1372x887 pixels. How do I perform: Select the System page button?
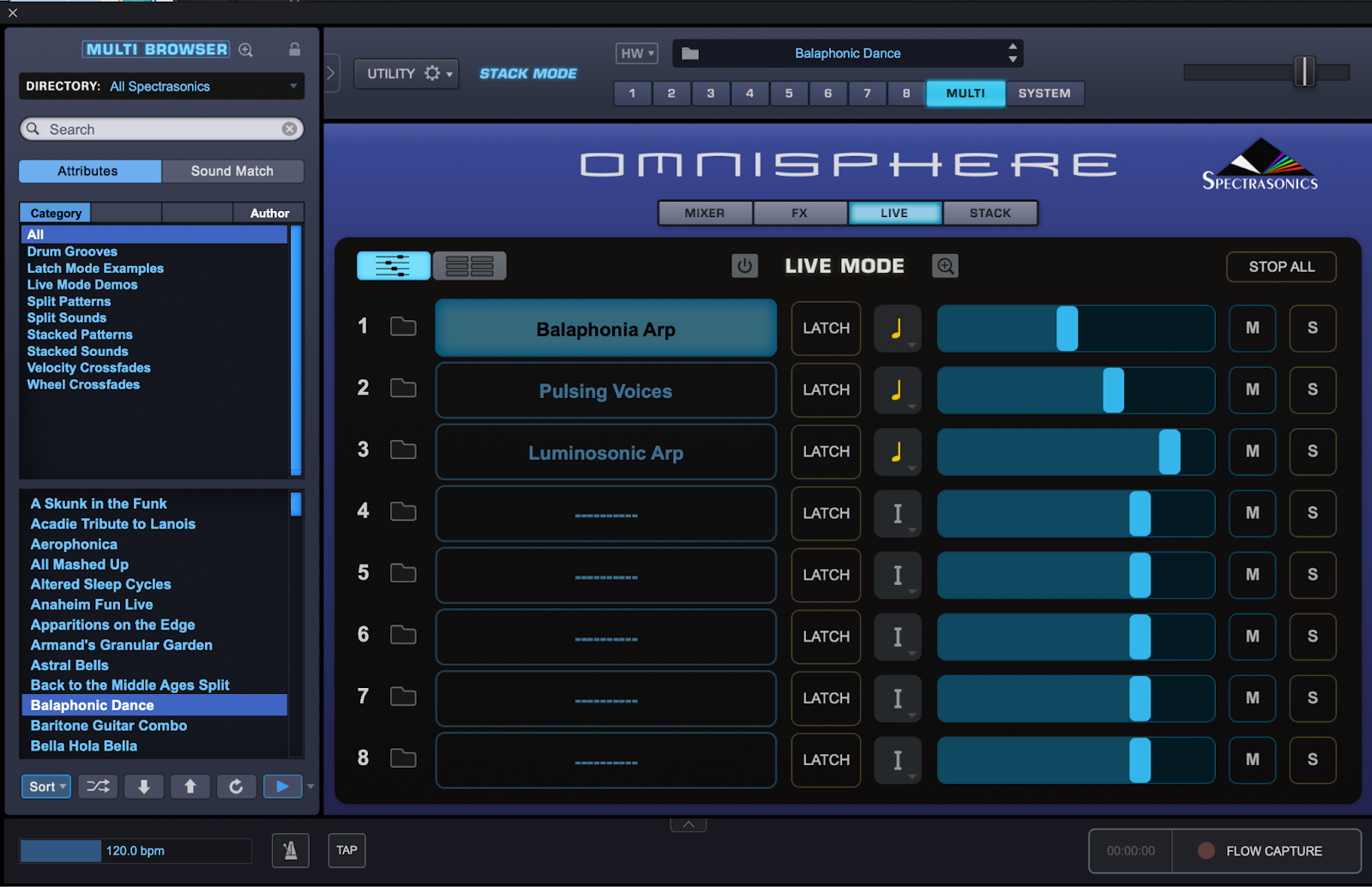pyautogui.click(x=1044, y=93)
